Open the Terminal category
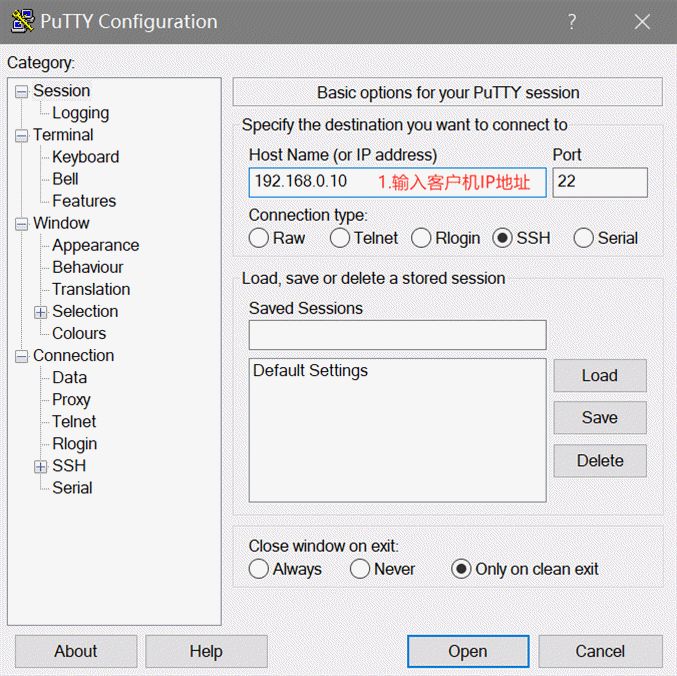This screenshot has width=677, height=676. click(63, 135)
